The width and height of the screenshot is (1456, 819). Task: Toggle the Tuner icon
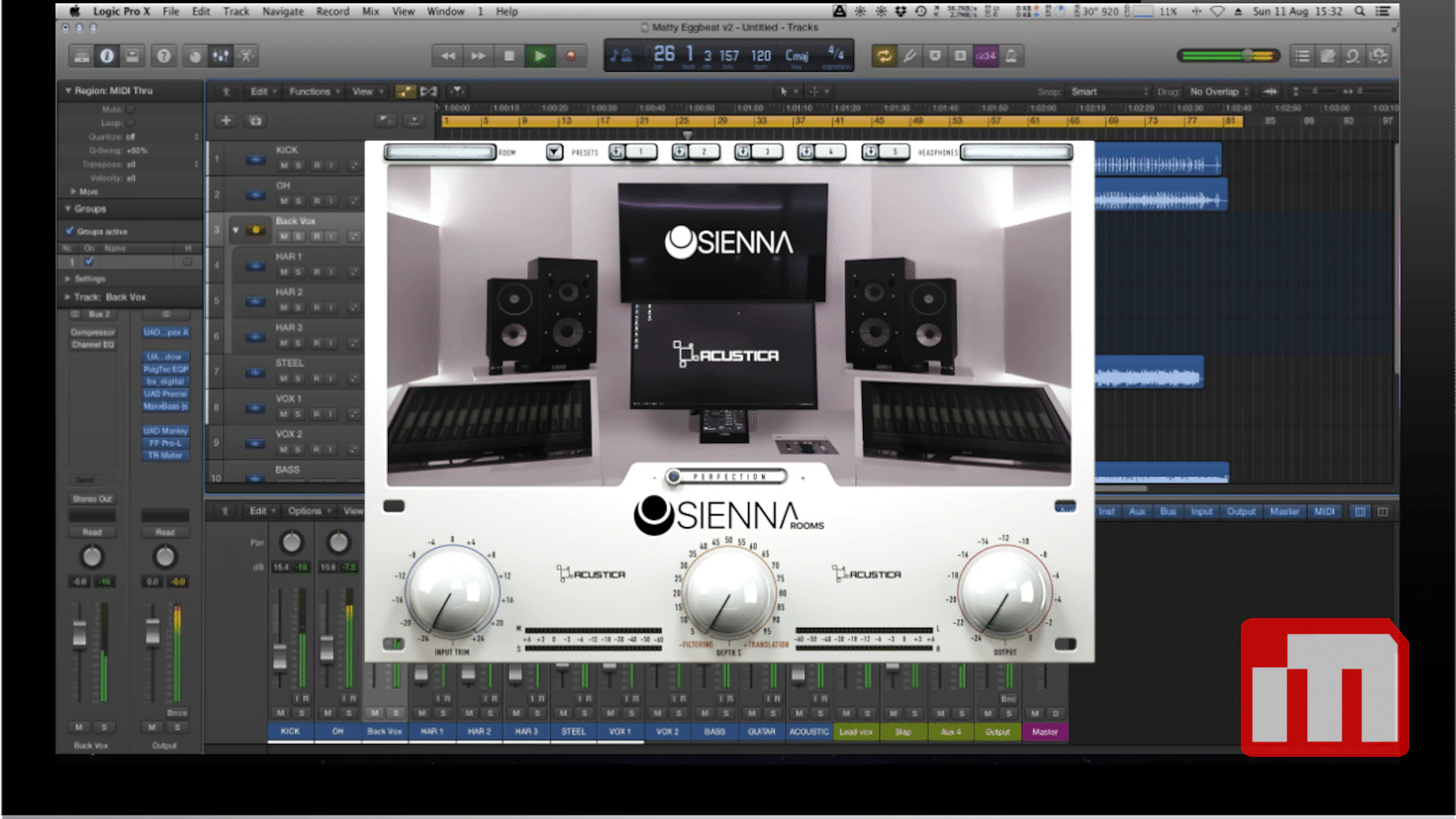pos(910,55)
